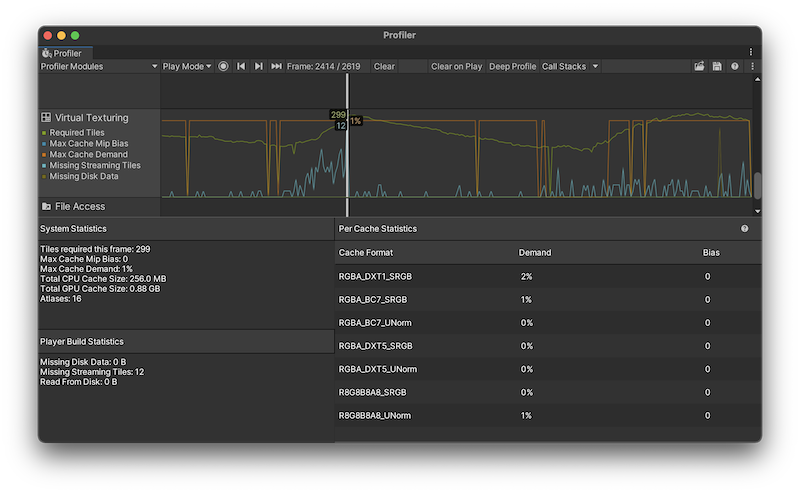
Task: Click the Virtual Texturing module icon
Action: [46, 117]
